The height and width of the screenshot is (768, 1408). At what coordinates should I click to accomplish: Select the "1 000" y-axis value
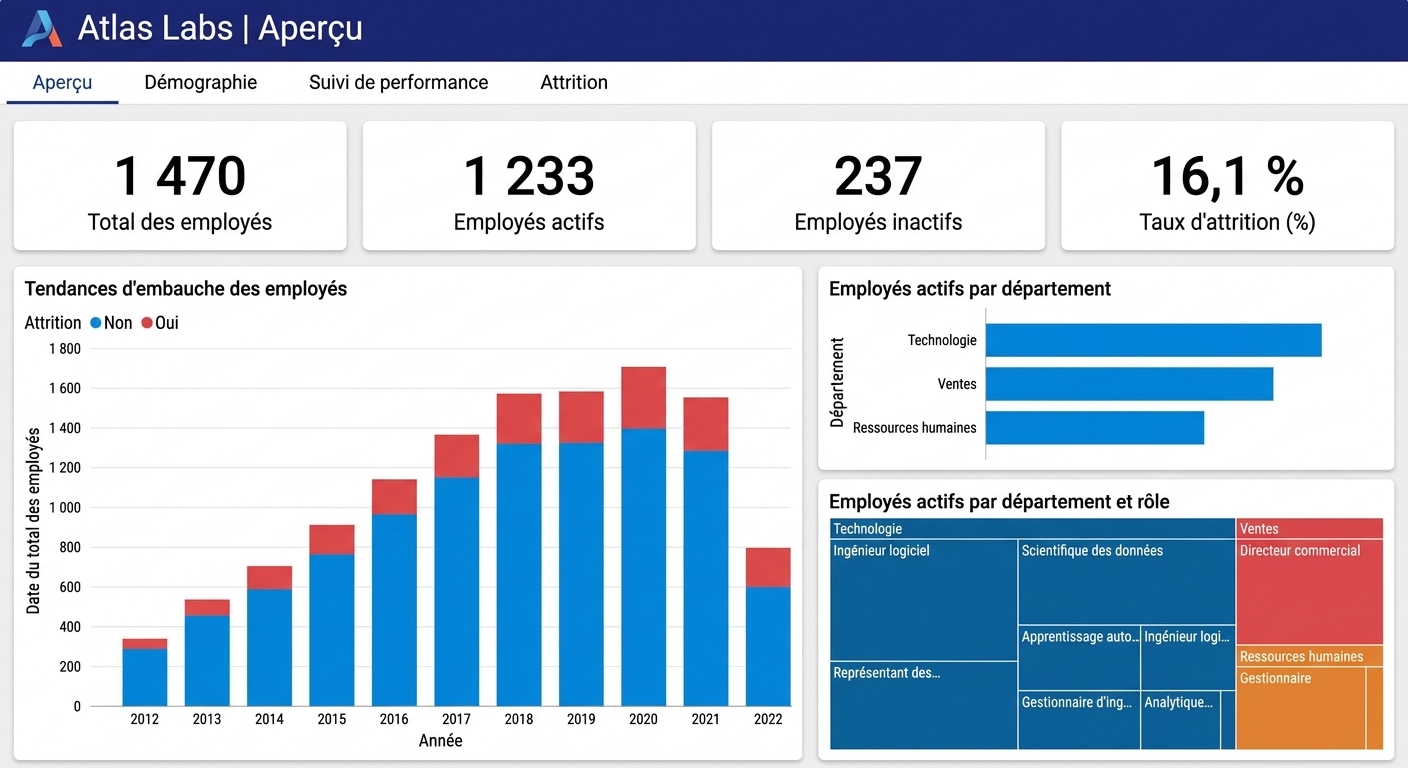click(65, 508)
